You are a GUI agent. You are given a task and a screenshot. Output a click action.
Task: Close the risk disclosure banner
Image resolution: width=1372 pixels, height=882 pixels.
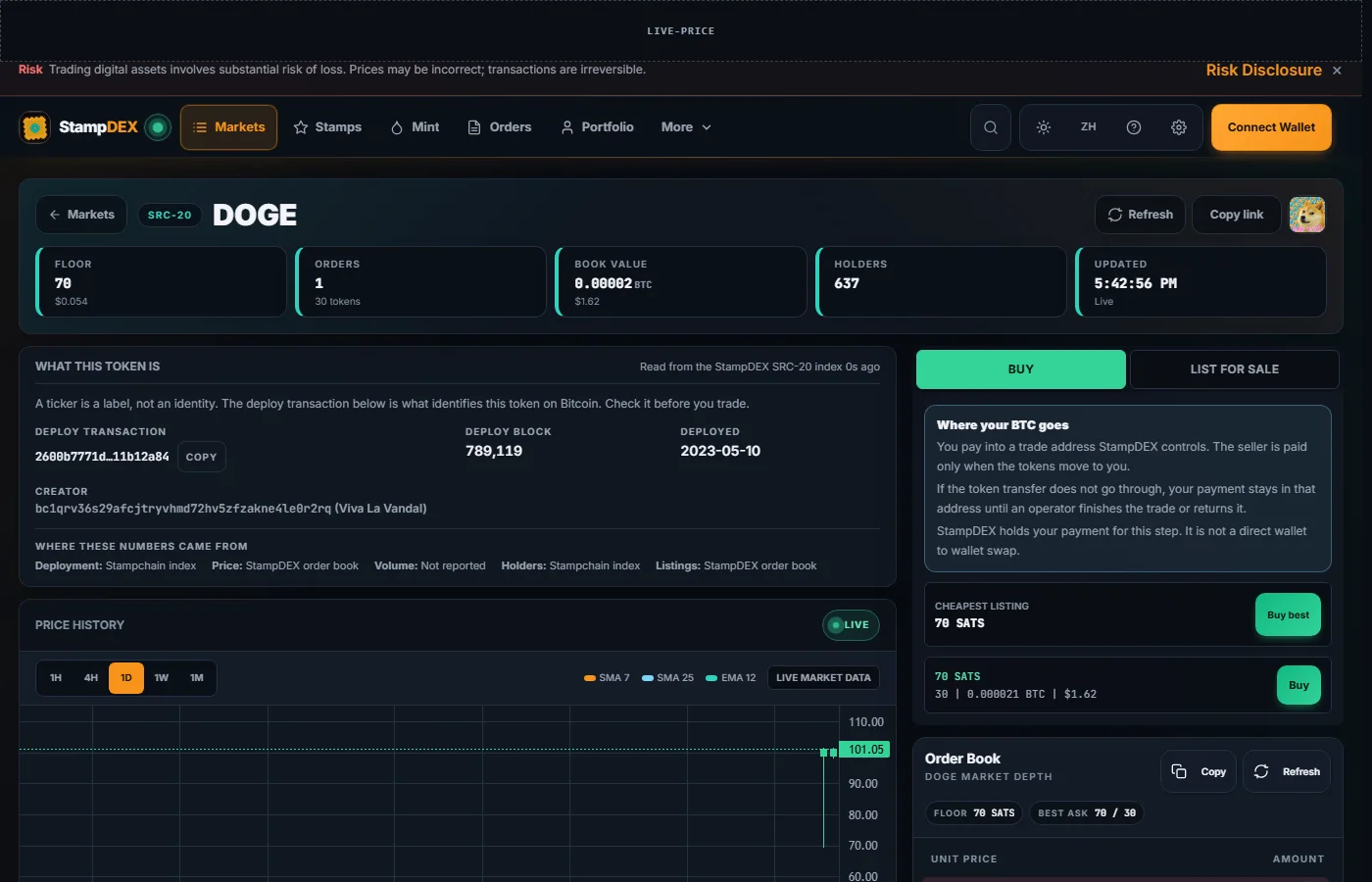pos(1337,71)
